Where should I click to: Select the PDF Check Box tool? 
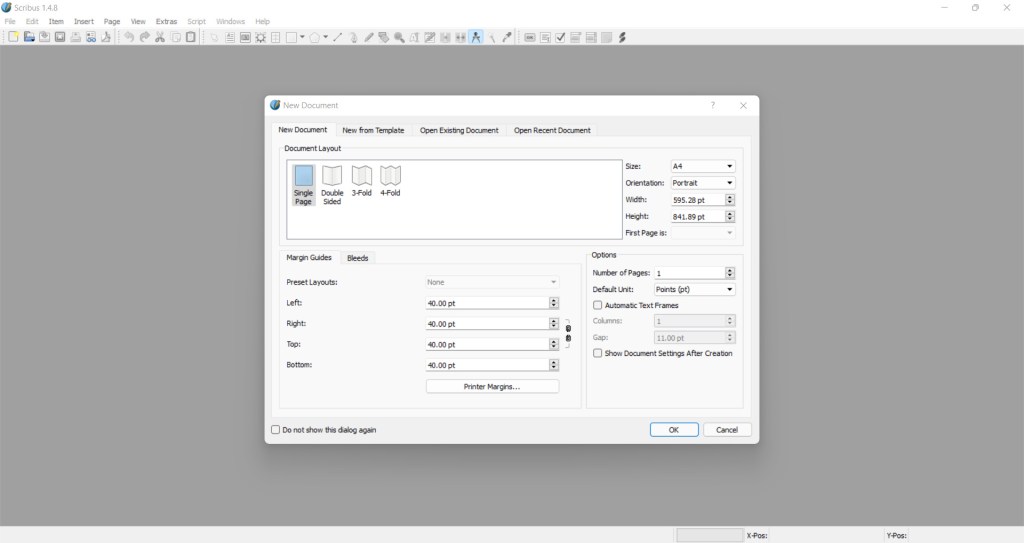coord(560,37)
